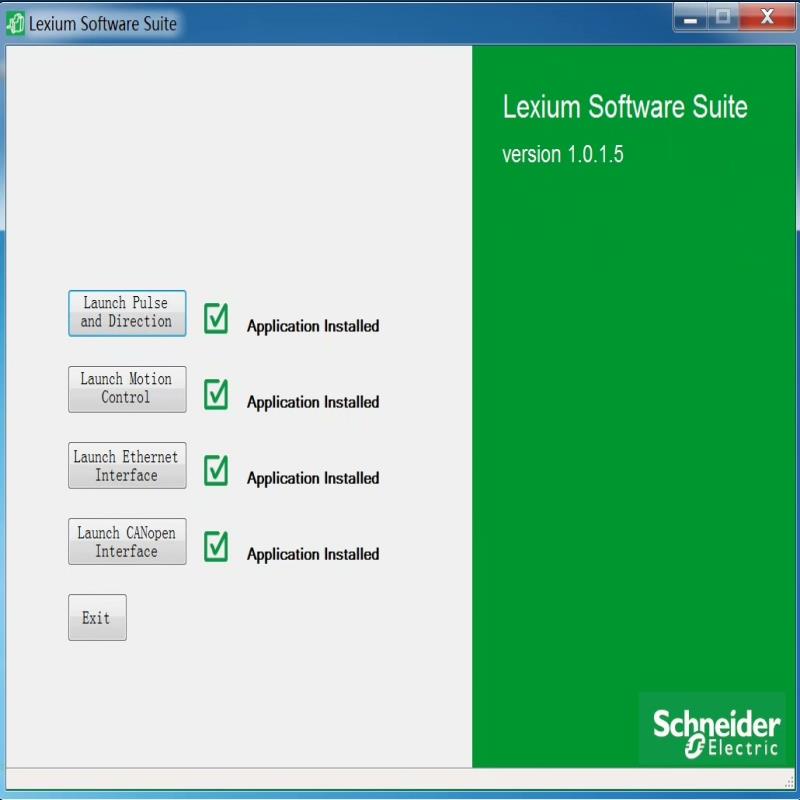Exit the Lexium Software Suite
This screenshot has width=800, height=800.
(97, 617)
